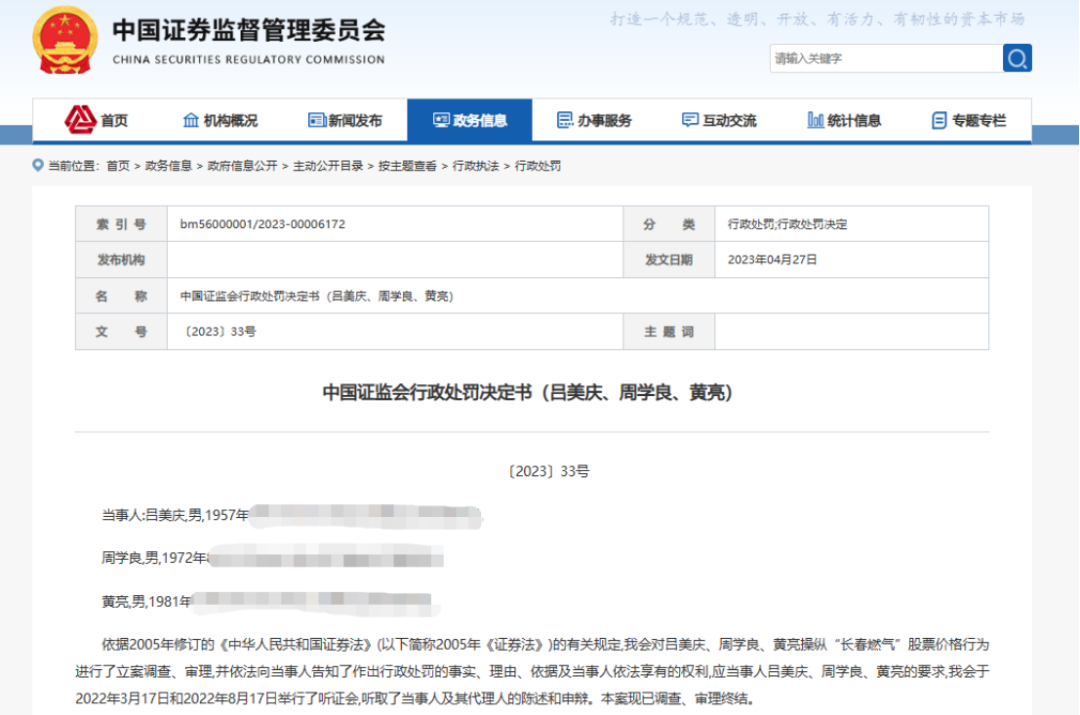Viewport: 1080px width, 715px height.
Task: Click the main article heading
Action: click(x=528, y=393)
